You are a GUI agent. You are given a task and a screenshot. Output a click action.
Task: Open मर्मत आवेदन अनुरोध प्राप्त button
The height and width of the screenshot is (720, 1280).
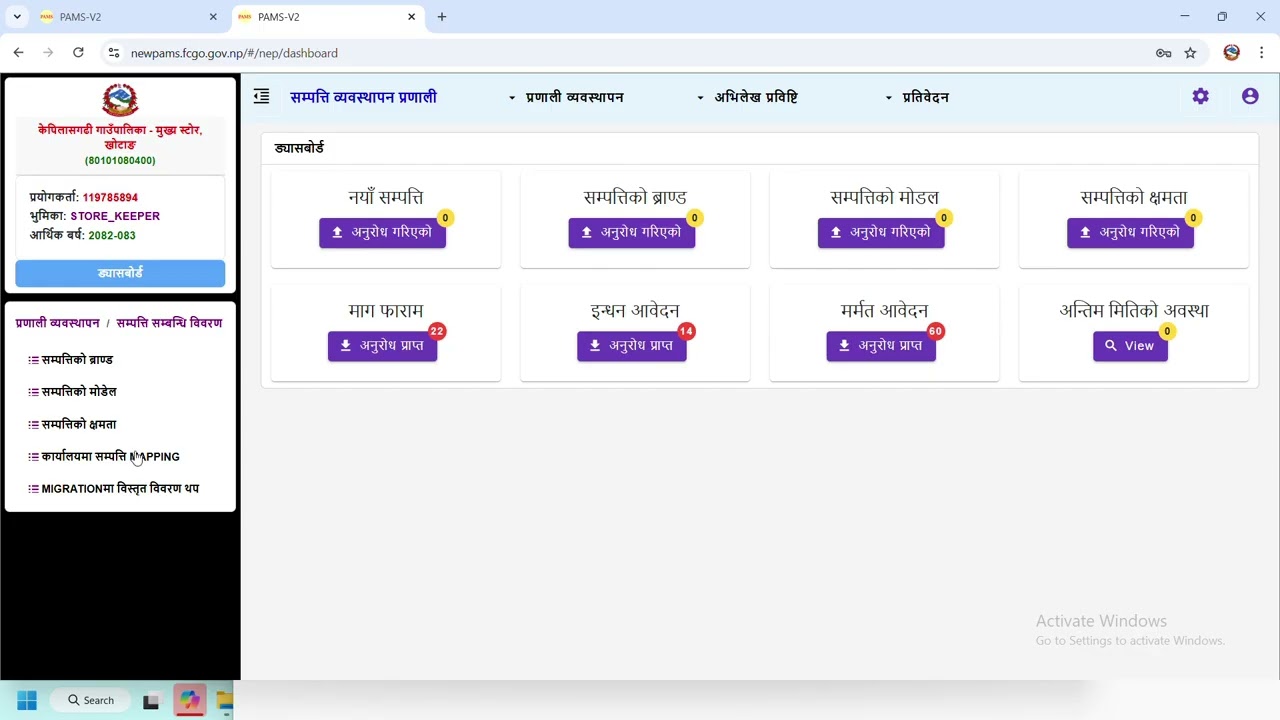click(x=881, y=346)
